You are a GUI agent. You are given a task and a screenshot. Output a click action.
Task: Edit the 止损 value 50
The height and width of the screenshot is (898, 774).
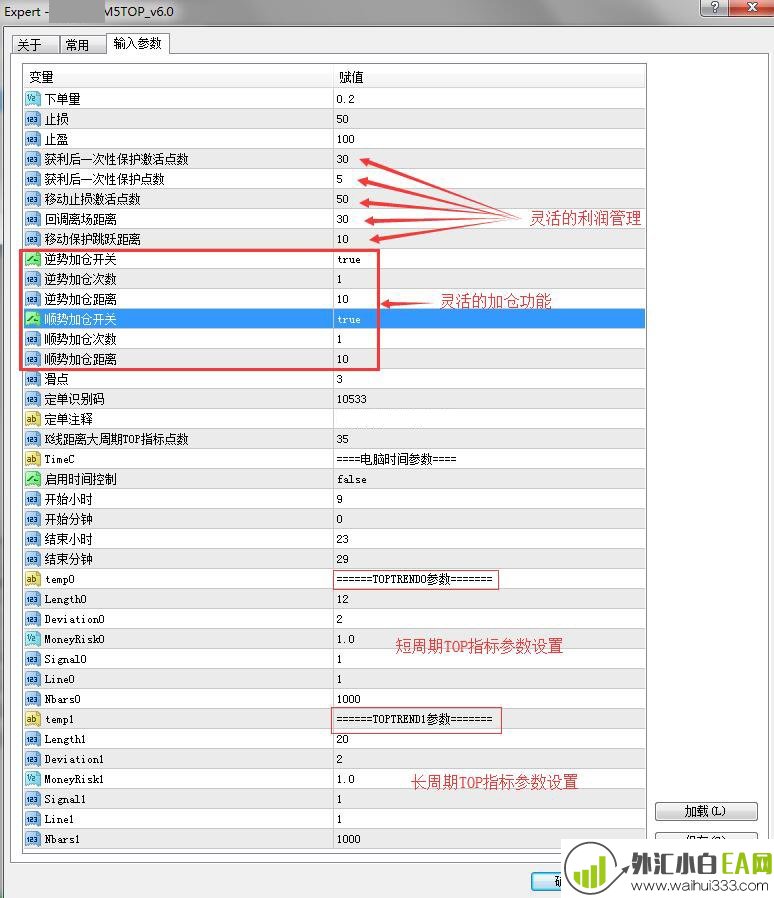(x=489, y=119)
